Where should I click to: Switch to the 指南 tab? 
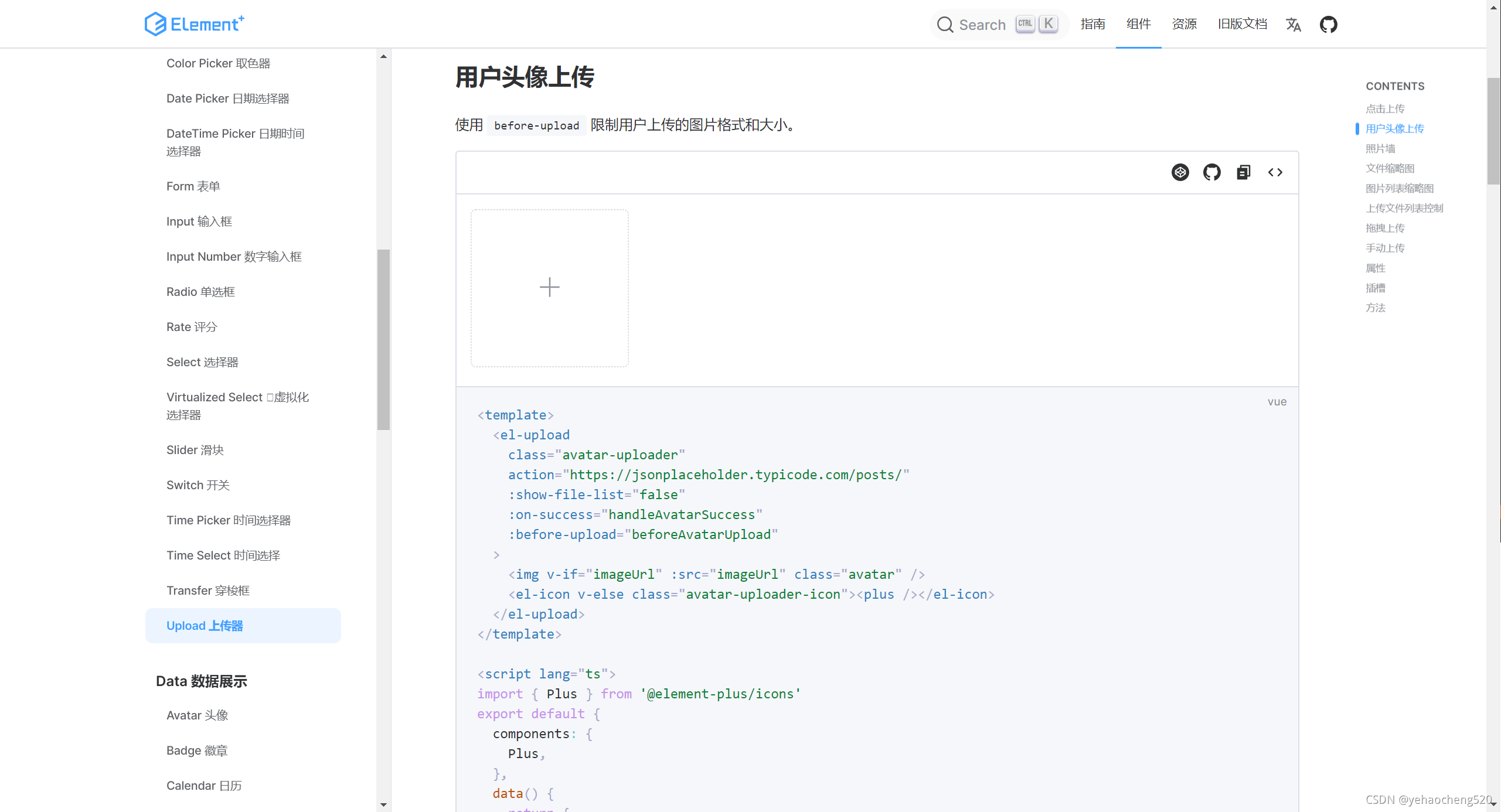coord(1092,24)
